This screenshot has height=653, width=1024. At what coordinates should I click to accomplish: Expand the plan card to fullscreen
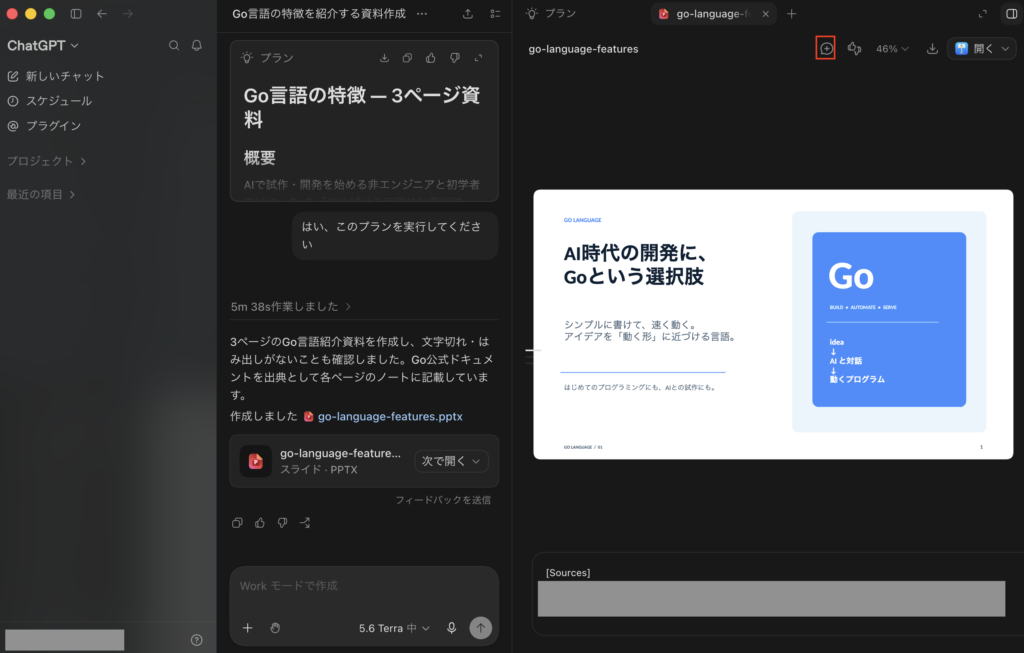pyautogui.click(x=478, y=58)
